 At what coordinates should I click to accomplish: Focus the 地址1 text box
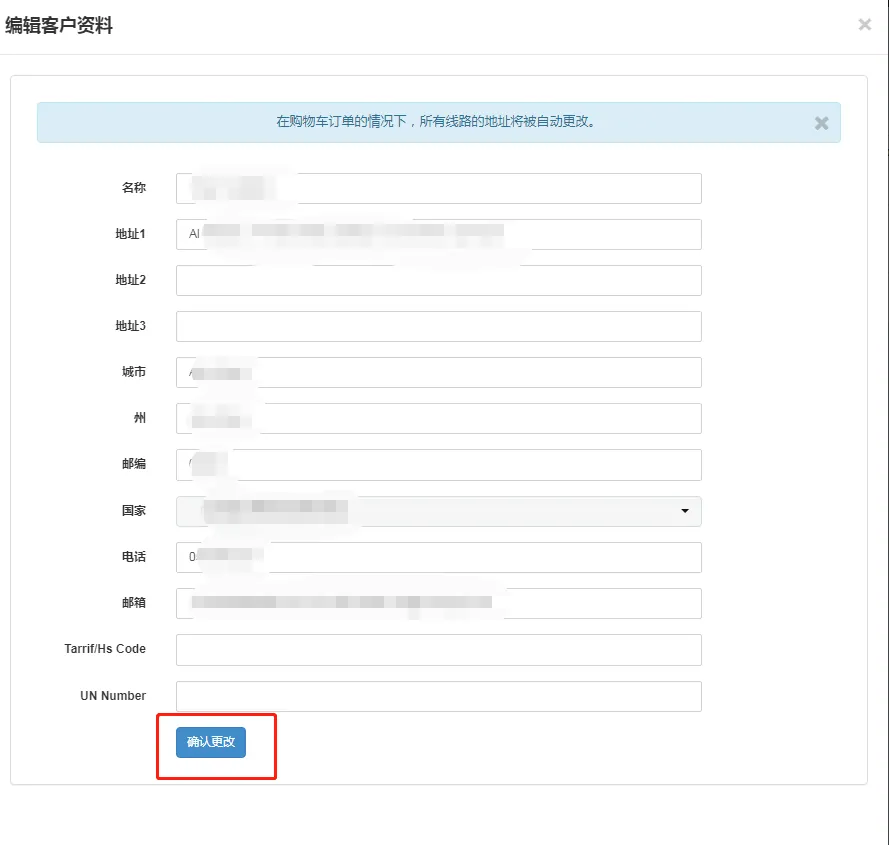439,234
